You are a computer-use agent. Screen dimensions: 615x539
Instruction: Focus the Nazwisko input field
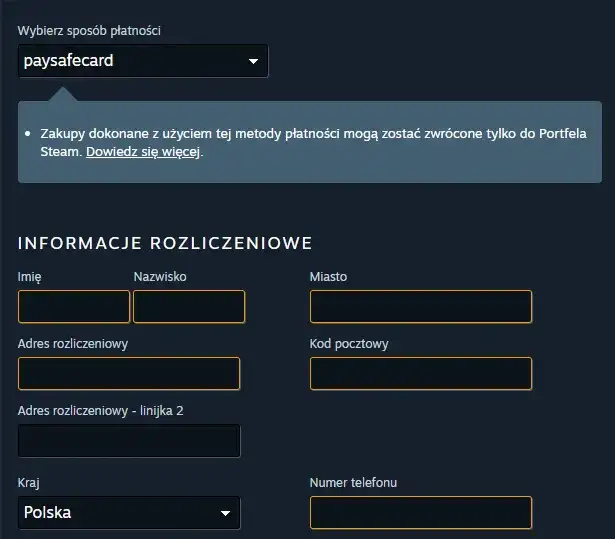[189, 307]
